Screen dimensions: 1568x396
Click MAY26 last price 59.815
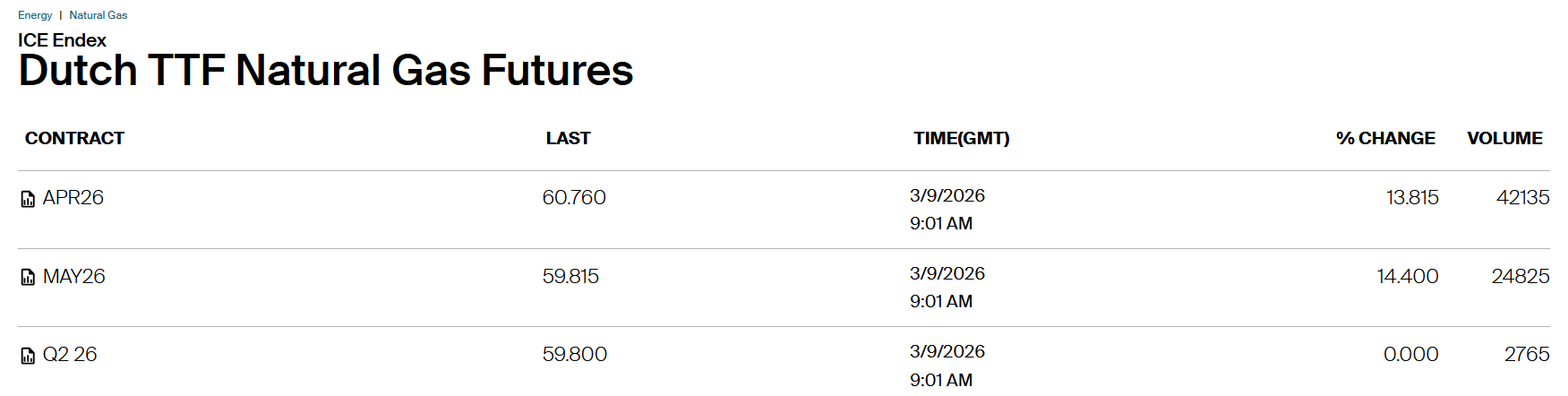click(570, 276)
